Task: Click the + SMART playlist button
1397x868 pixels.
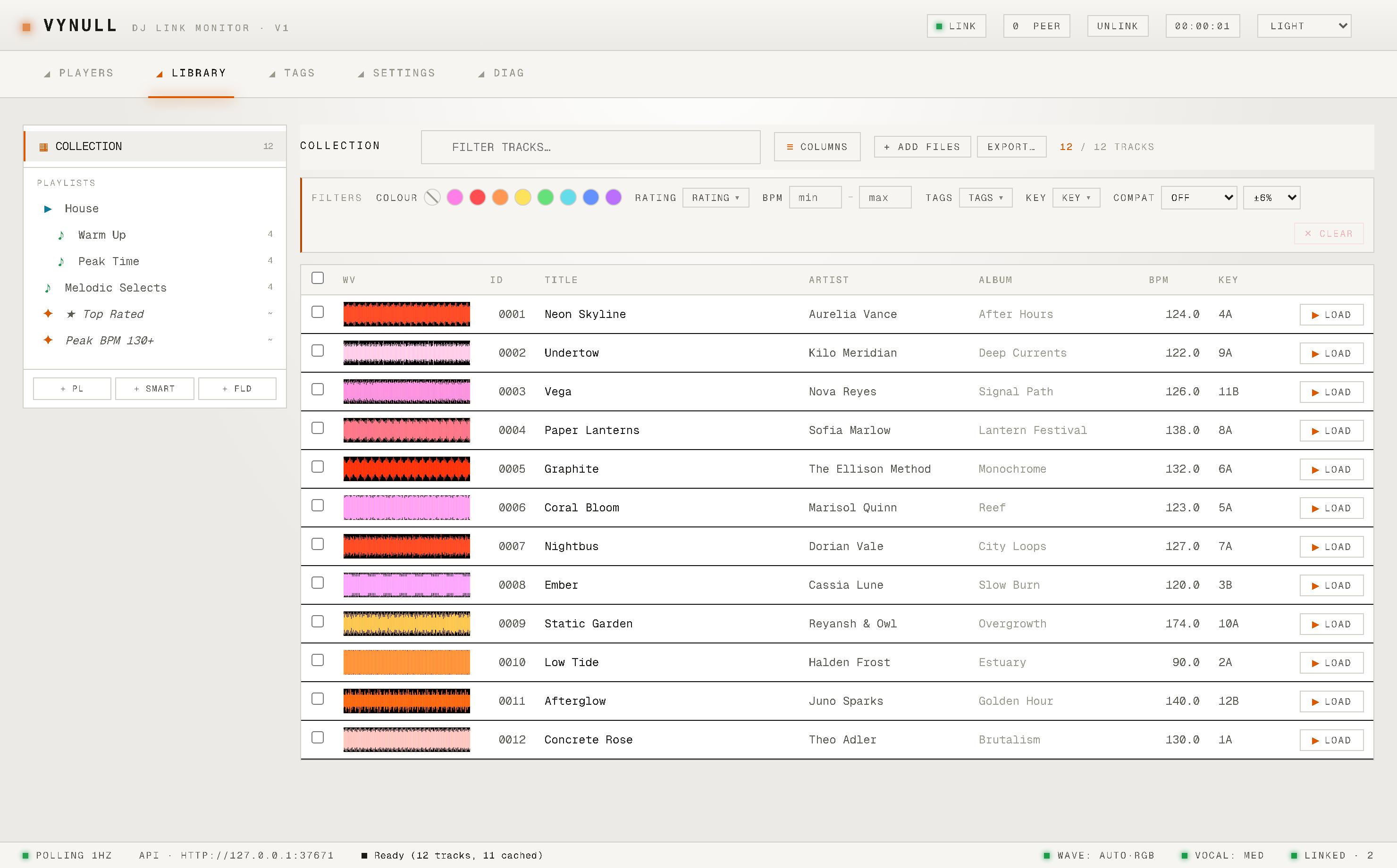Action: point(154,389)
